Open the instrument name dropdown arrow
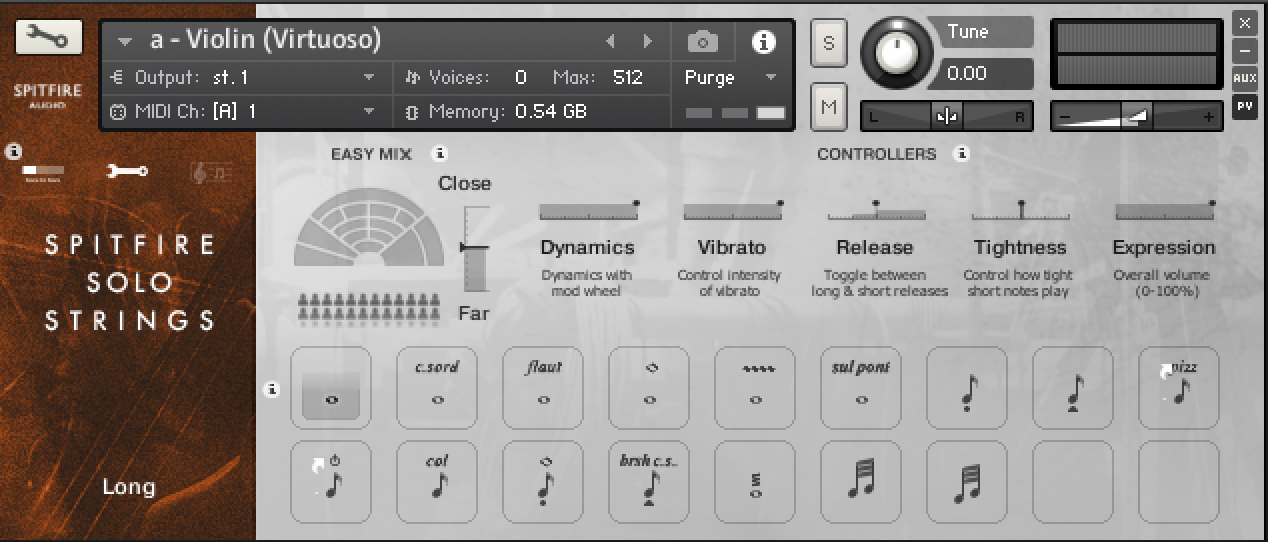1268x542 pixels. pyautogui.click(x=125, y=42)
